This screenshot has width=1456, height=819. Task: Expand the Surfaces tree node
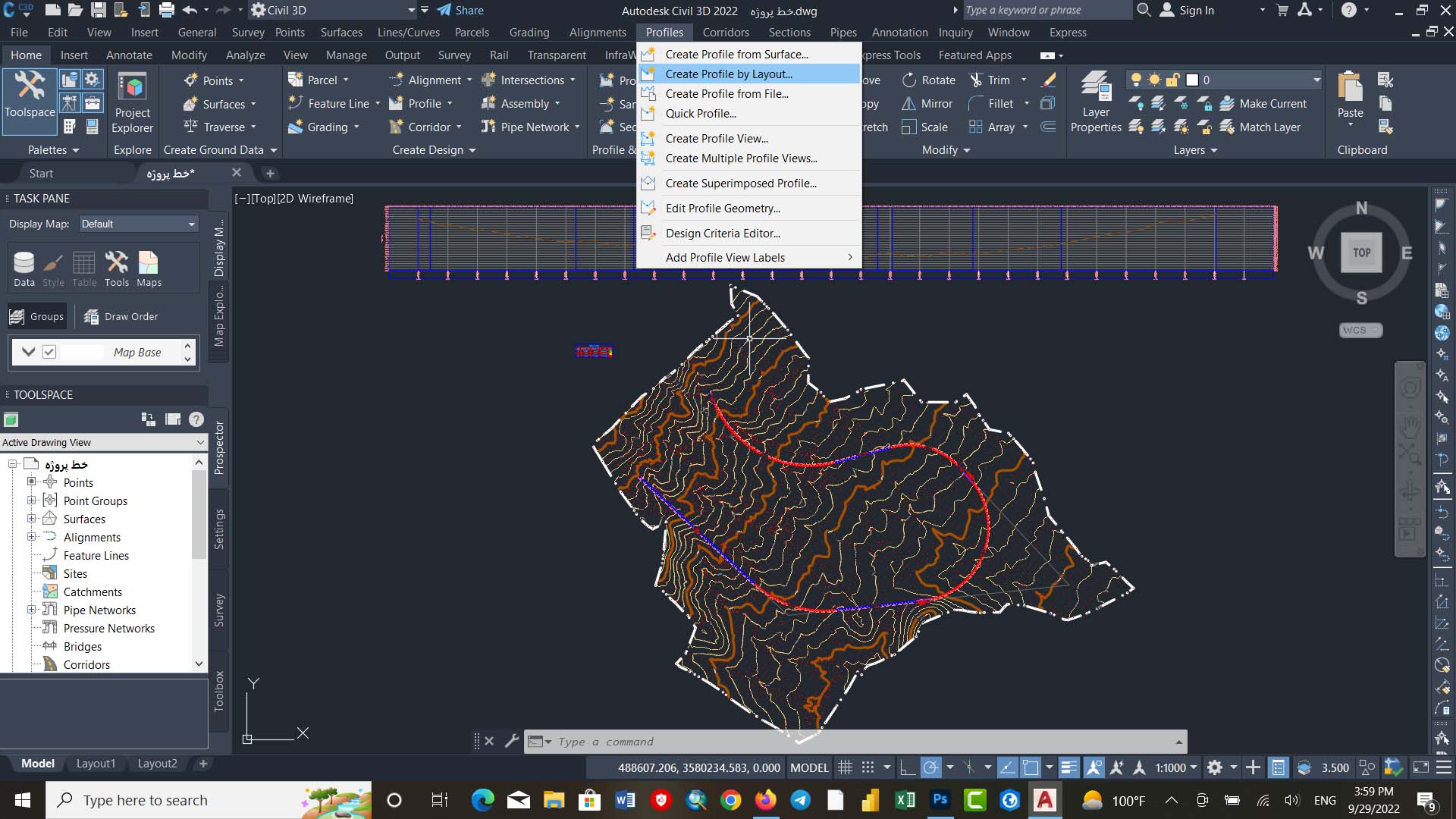pyautogui.click(x=31, y=519)
